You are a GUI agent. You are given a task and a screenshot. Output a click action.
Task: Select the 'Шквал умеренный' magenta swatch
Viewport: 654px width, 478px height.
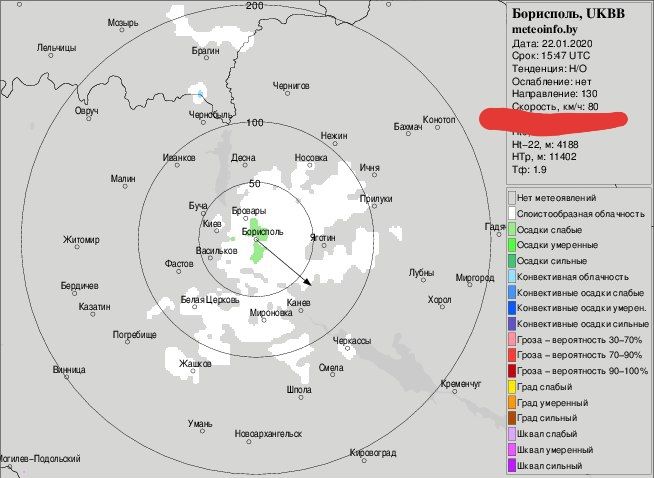click(512, 450)
